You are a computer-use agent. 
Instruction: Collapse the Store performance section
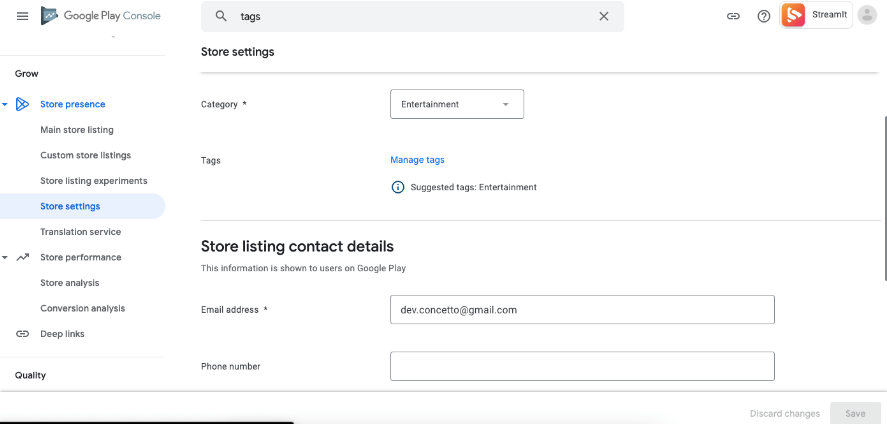coord(6,257)
